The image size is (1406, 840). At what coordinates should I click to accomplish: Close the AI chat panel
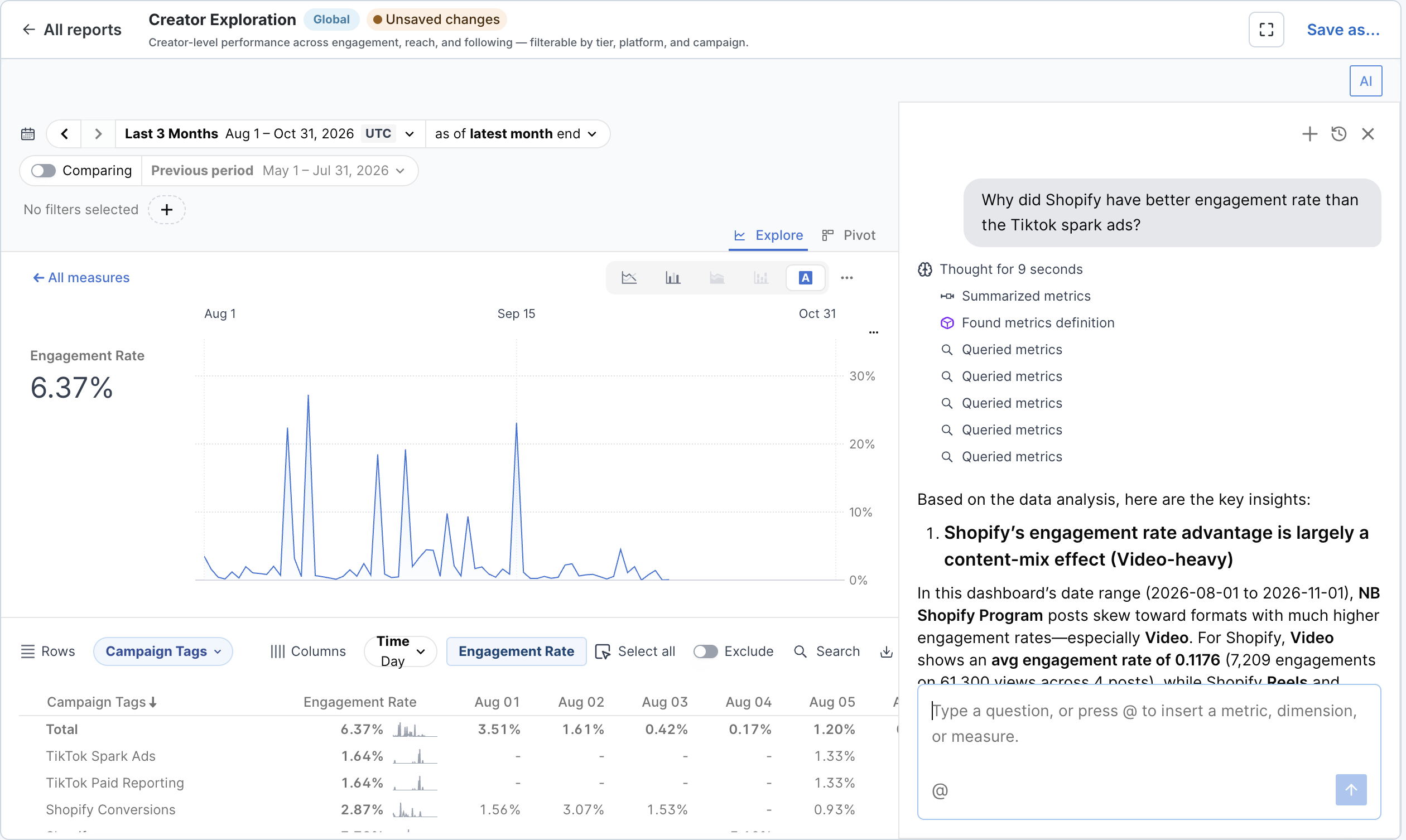click(x=1368, y=133)
